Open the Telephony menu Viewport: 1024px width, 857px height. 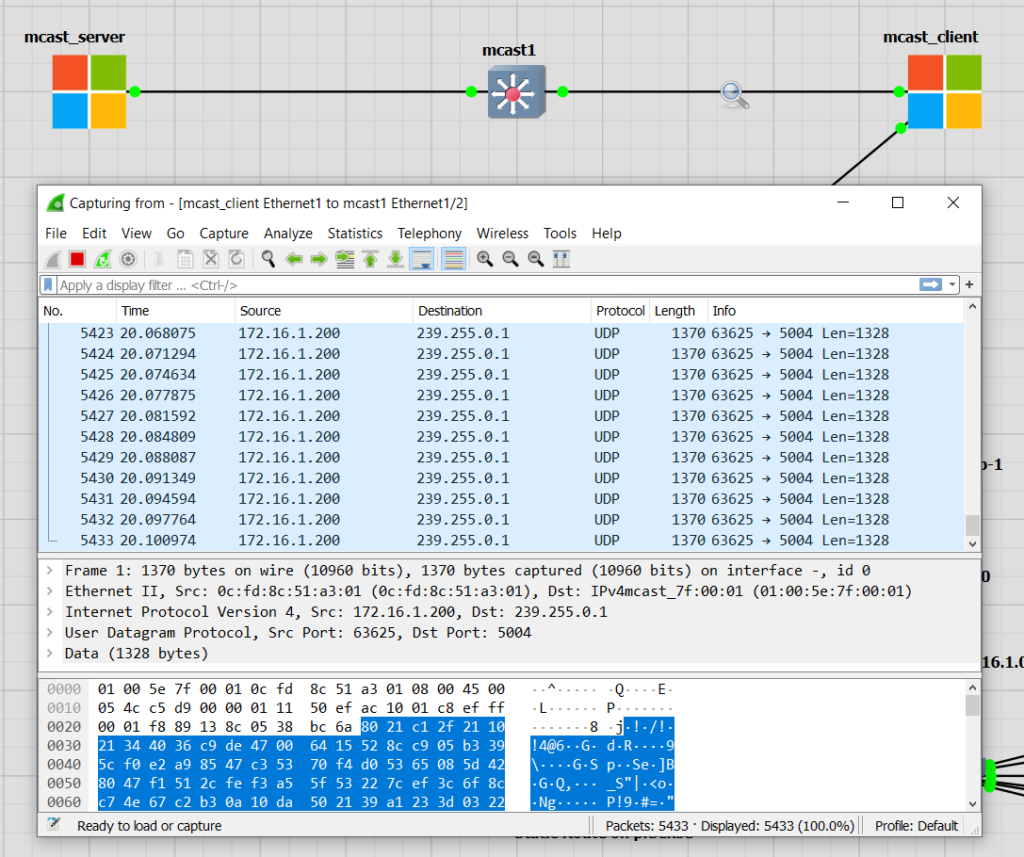429,233
